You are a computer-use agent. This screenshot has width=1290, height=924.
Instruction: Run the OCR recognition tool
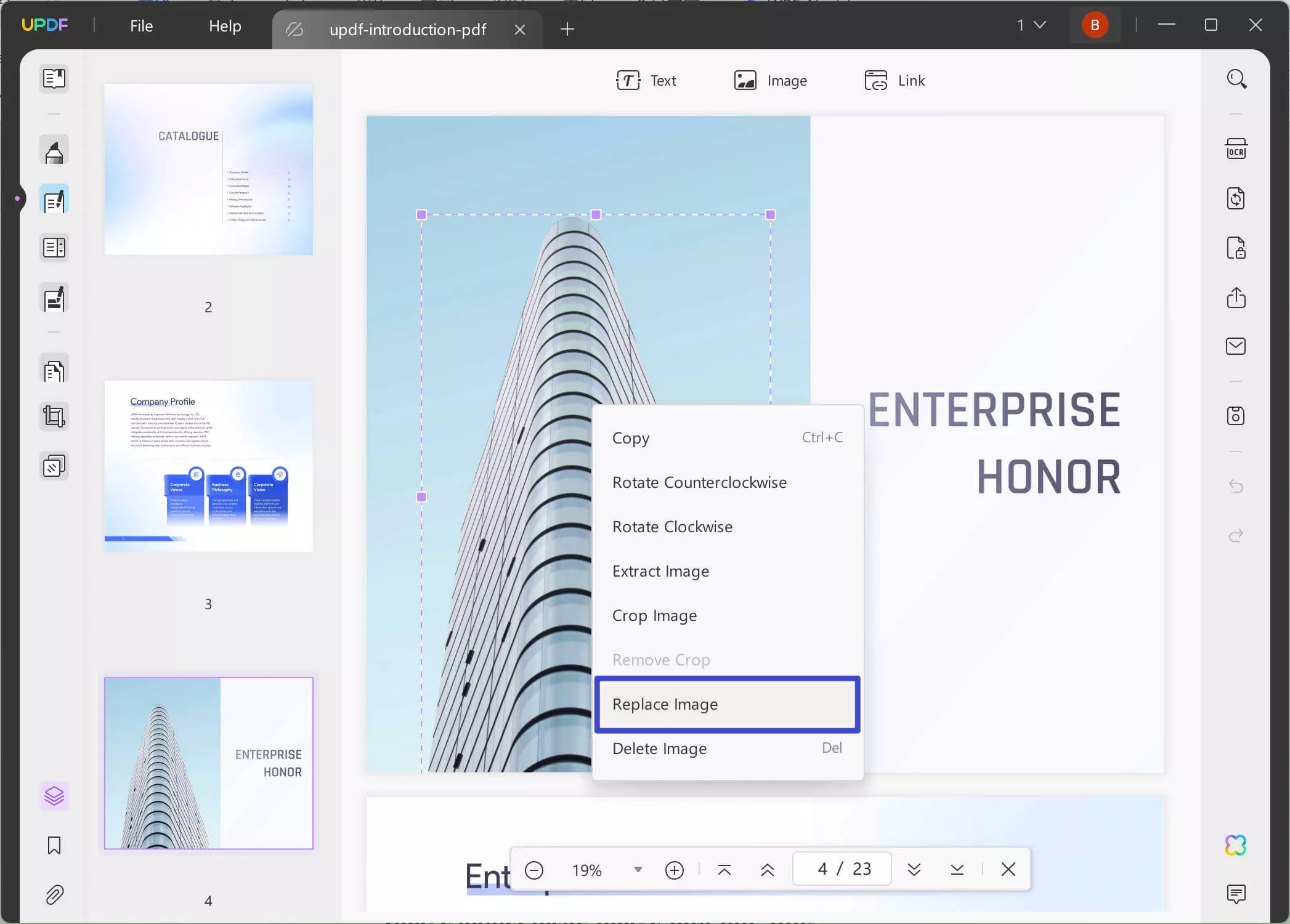coord(1236,149)
